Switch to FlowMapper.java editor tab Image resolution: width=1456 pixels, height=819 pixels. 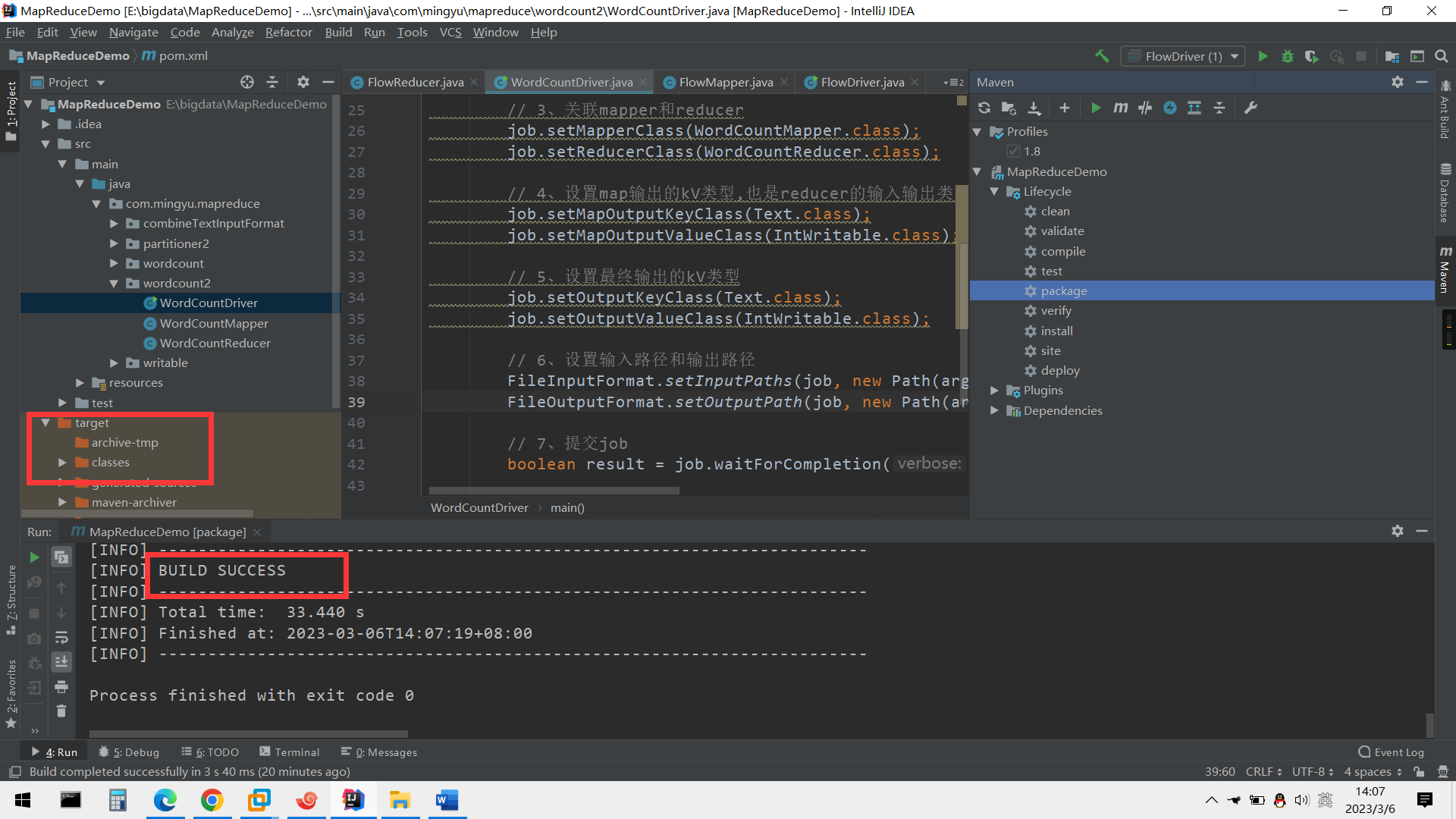click(x=725, y=82)
